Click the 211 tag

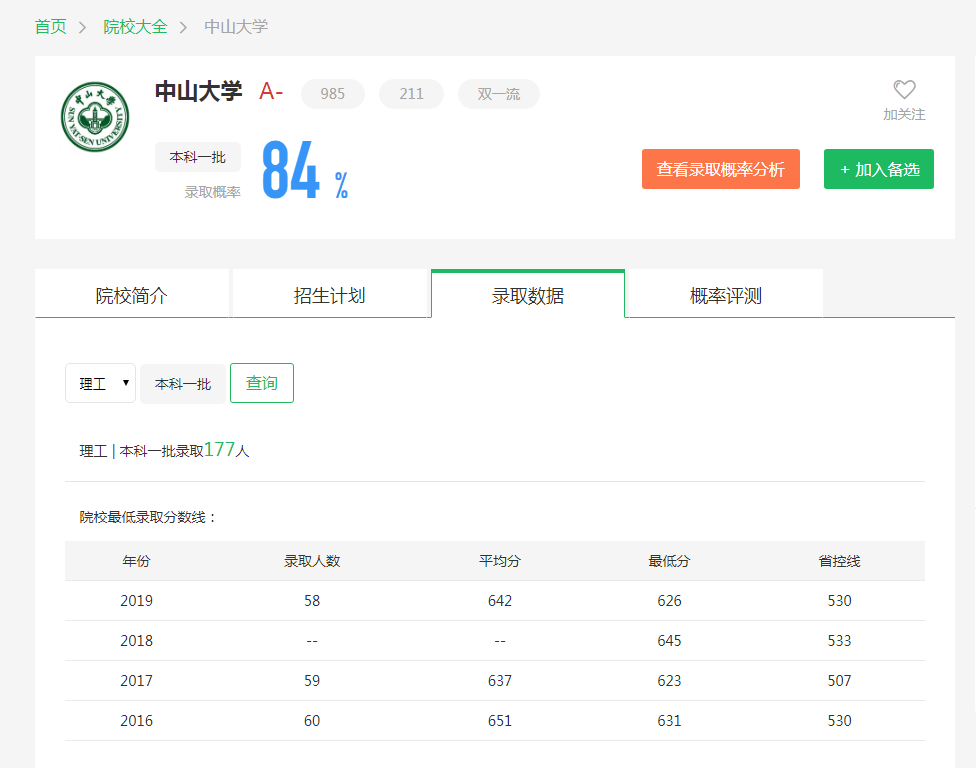[411, 94]
